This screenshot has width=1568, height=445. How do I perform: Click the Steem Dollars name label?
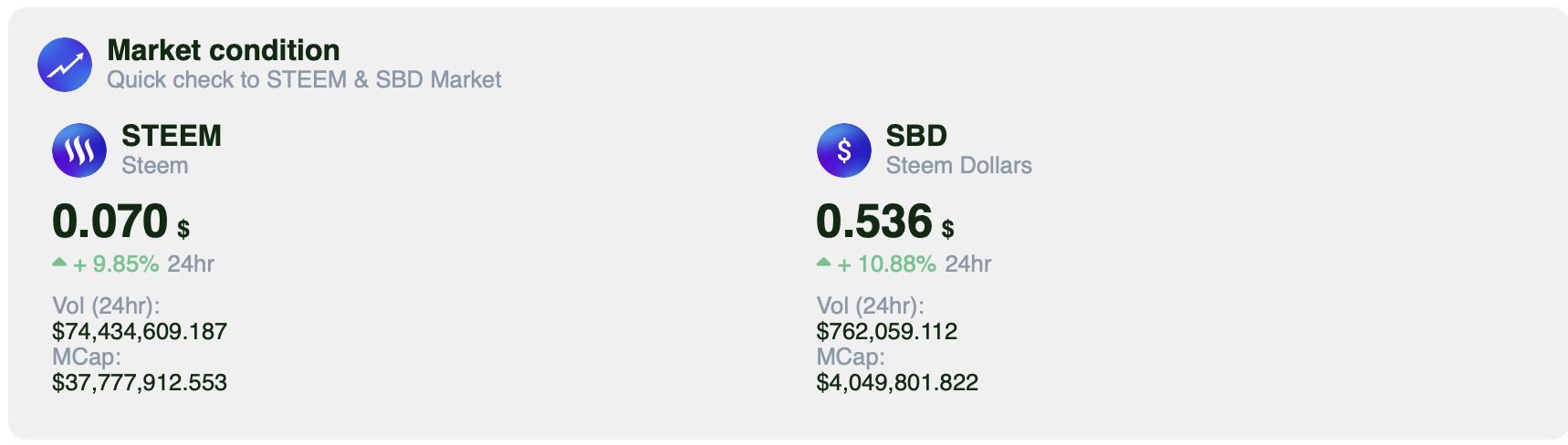959,165
